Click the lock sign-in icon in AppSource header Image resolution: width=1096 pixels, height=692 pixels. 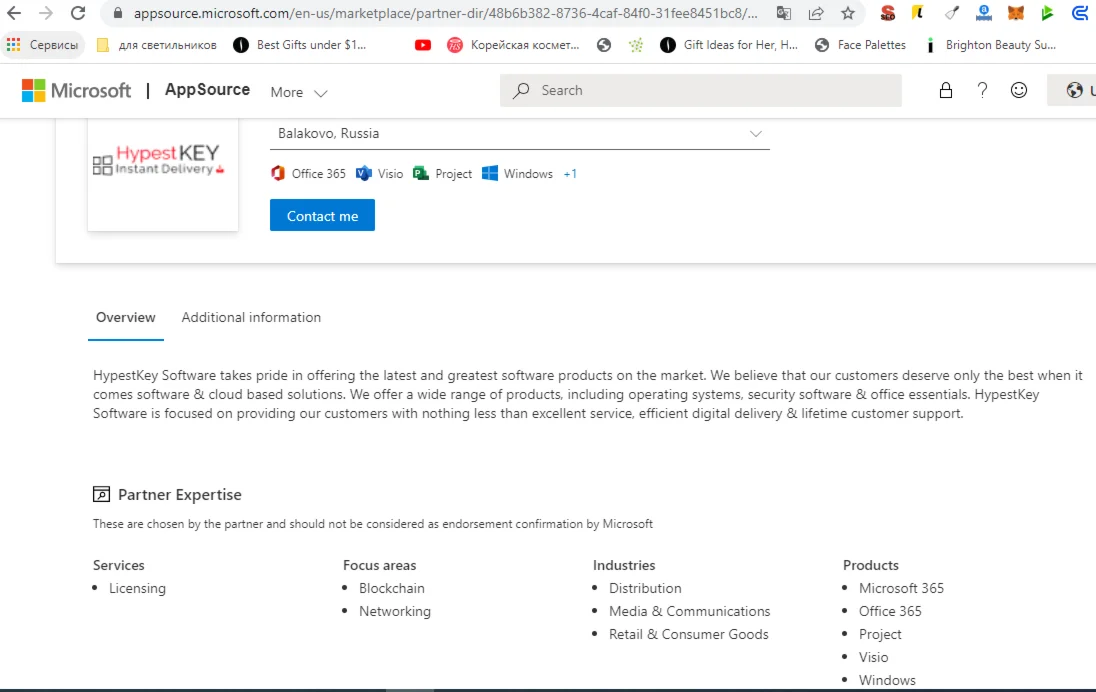pyautogui.click(x=946, y=90)
